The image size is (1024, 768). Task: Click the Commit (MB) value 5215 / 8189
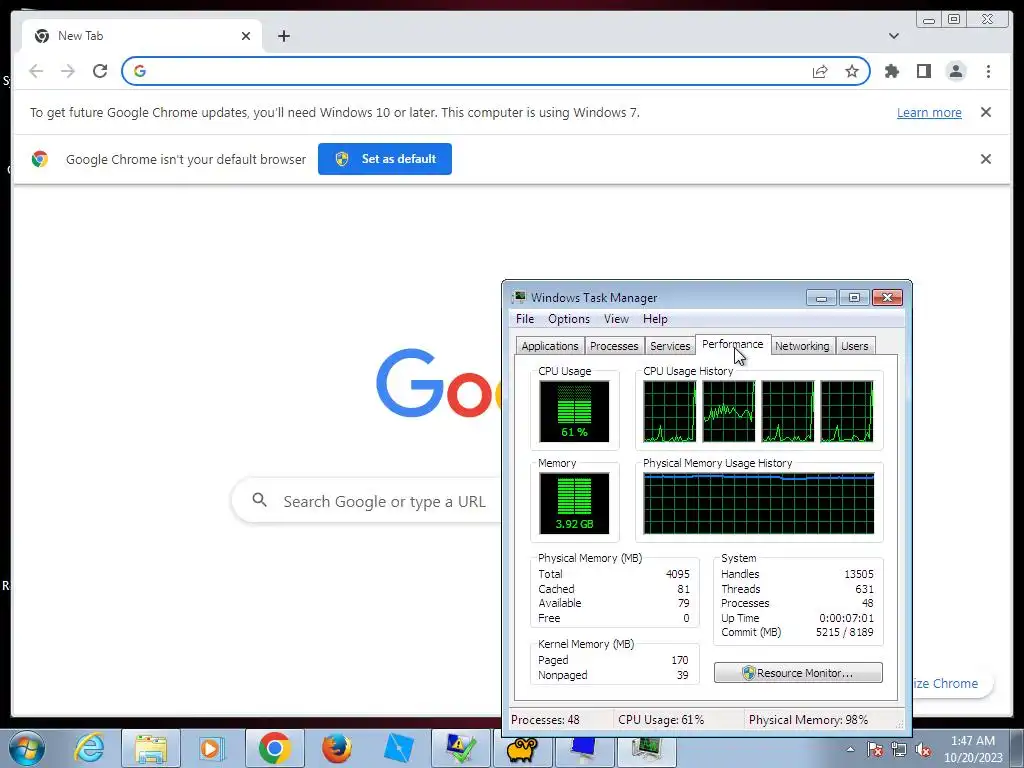tap(844, 632)
